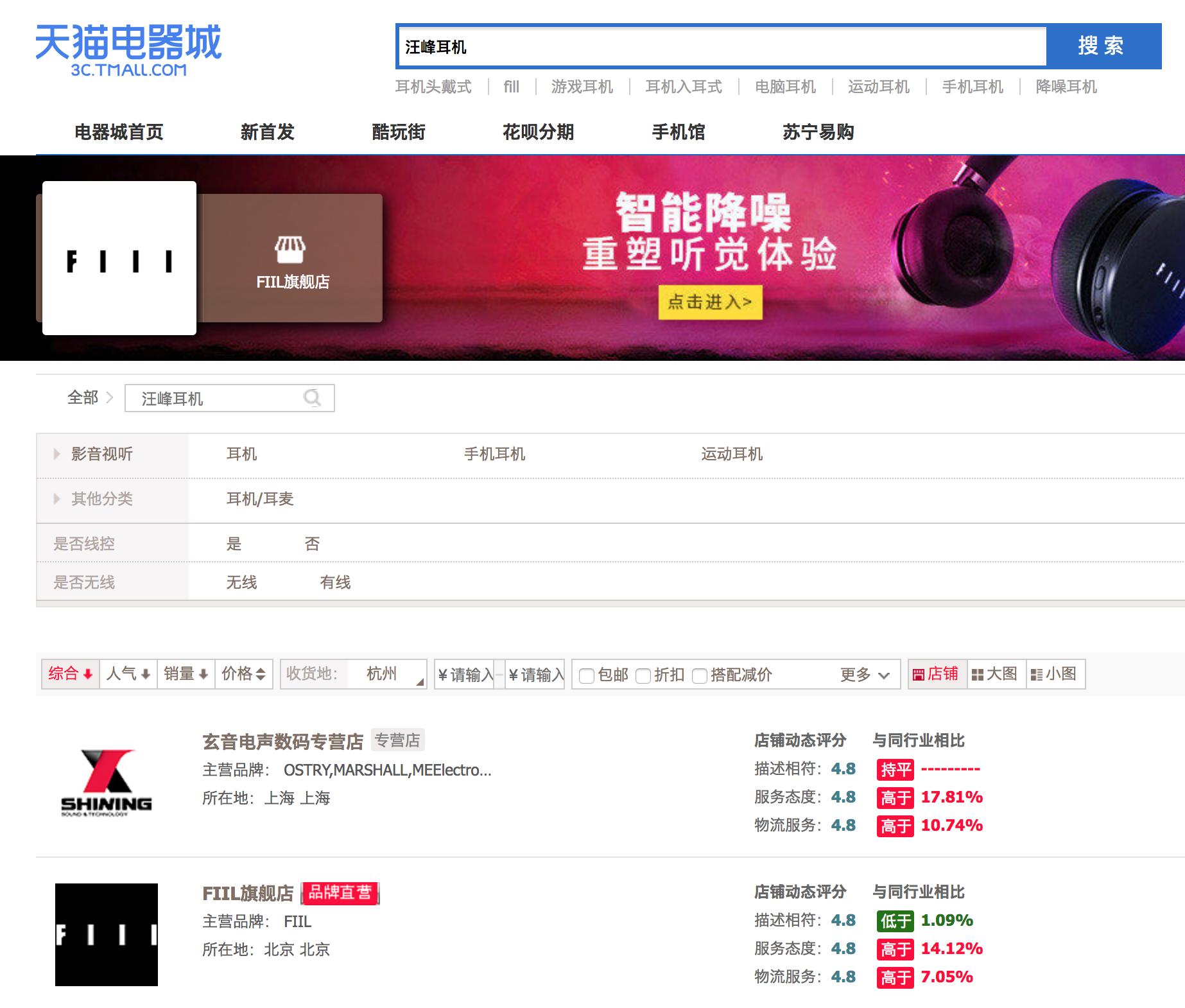
Task: Switch to 店铺 view
Action: (937, 674)
